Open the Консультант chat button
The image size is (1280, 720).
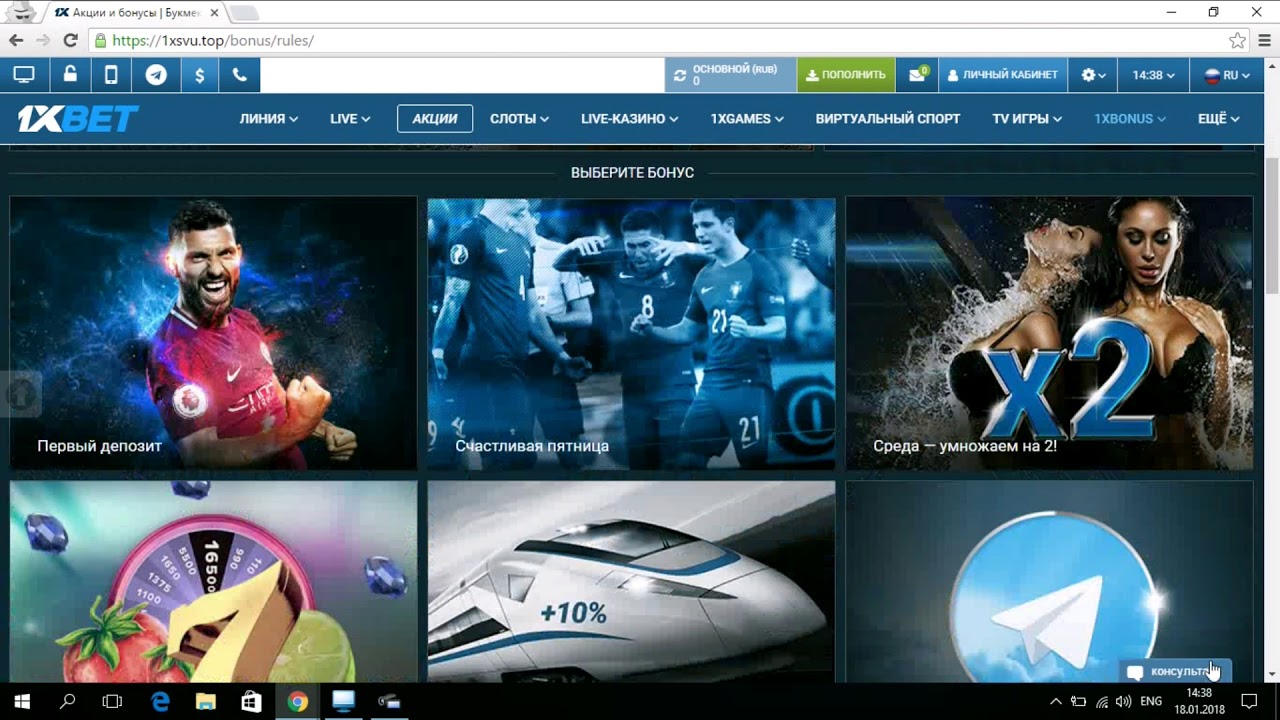pos(1175,672)
